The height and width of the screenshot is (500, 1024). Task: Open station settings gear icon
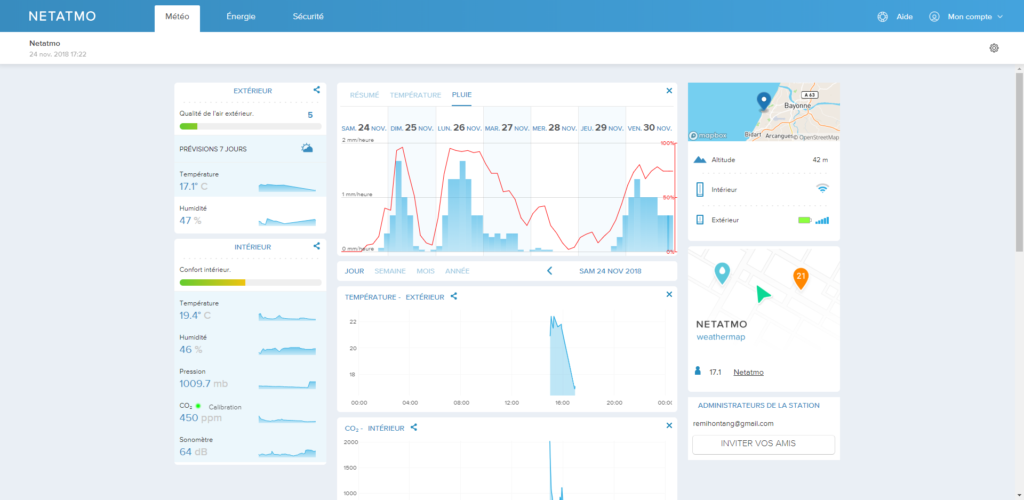pos(994,48)
